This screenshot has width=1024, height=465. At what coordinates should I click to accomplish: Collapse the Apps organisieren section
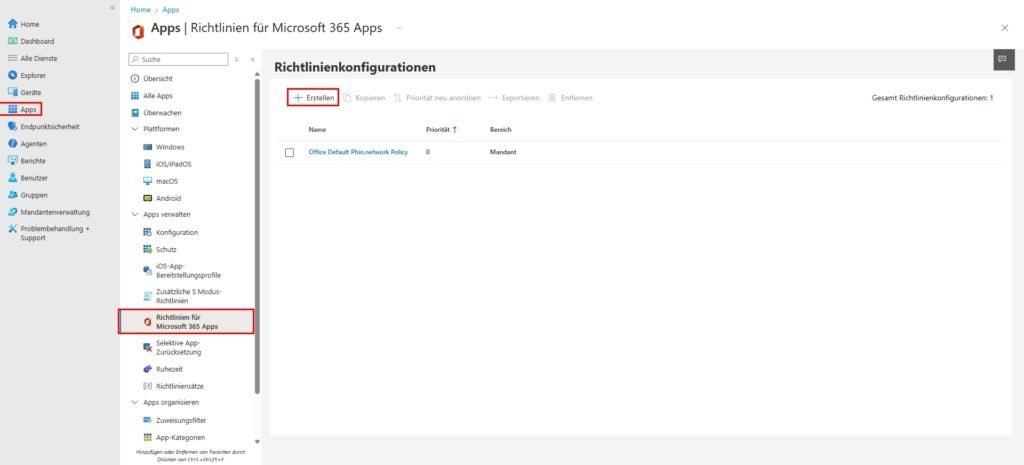135,403
